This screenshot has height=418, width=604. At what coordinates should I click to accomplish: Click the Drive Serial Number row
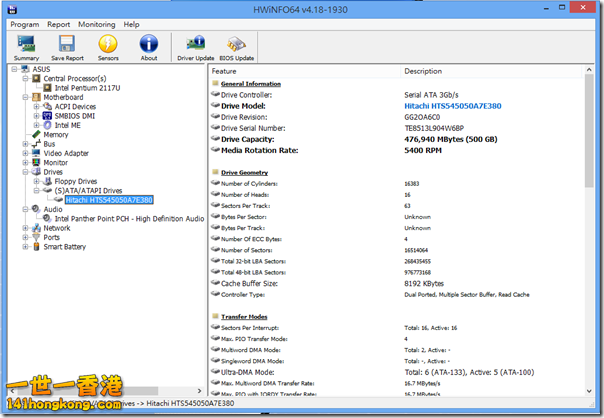[x=397, y=128]
